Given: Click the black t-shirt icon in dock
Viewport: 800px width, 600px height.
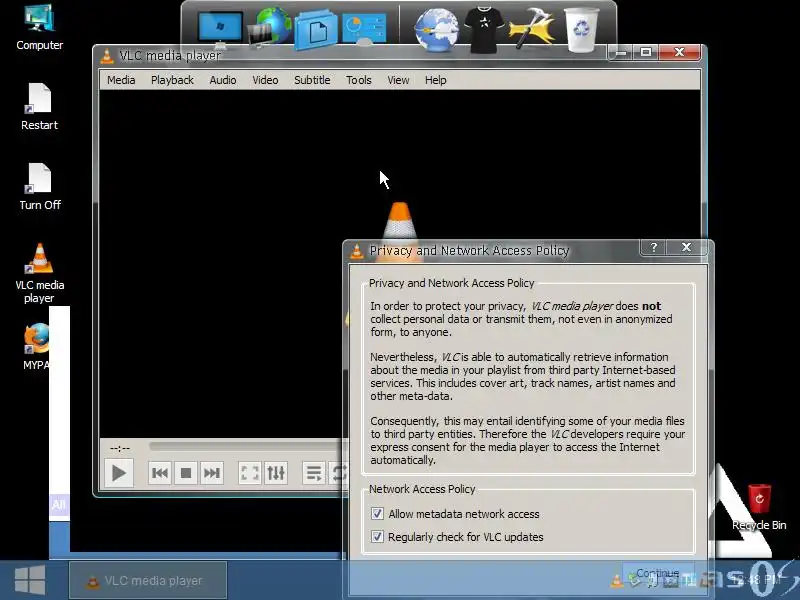Looking at the screenshot, I should pyautogui.click(x=484, y=30).
